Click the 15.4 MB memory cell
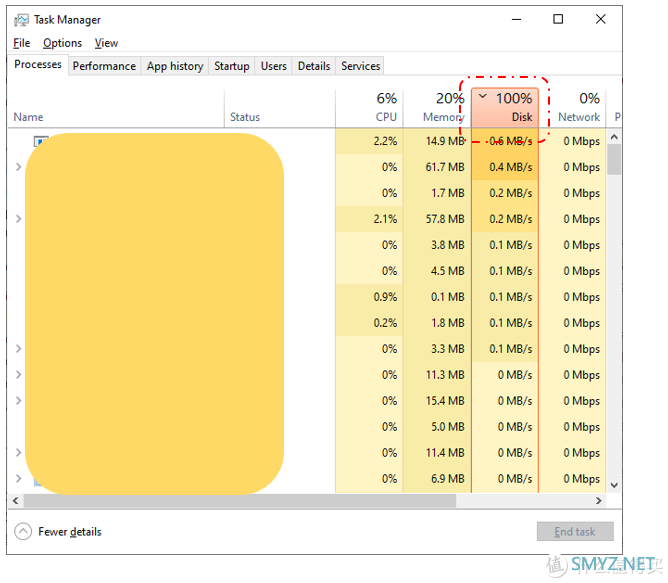Image resolution: width=668 pixels, height=583 pixels. coord(437,401)
